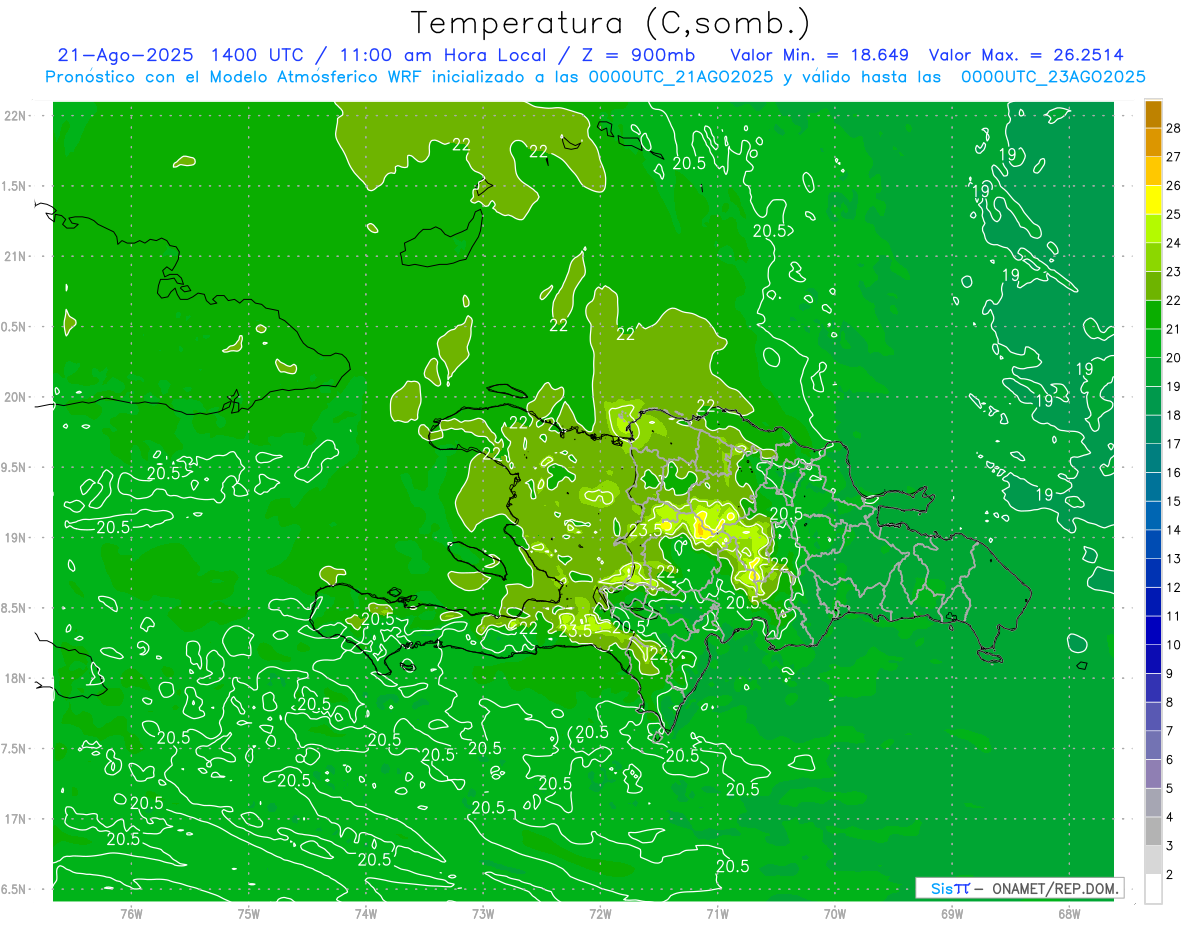
Task: Click the '73W' longitude axis label
Action: tap(483, 913)
